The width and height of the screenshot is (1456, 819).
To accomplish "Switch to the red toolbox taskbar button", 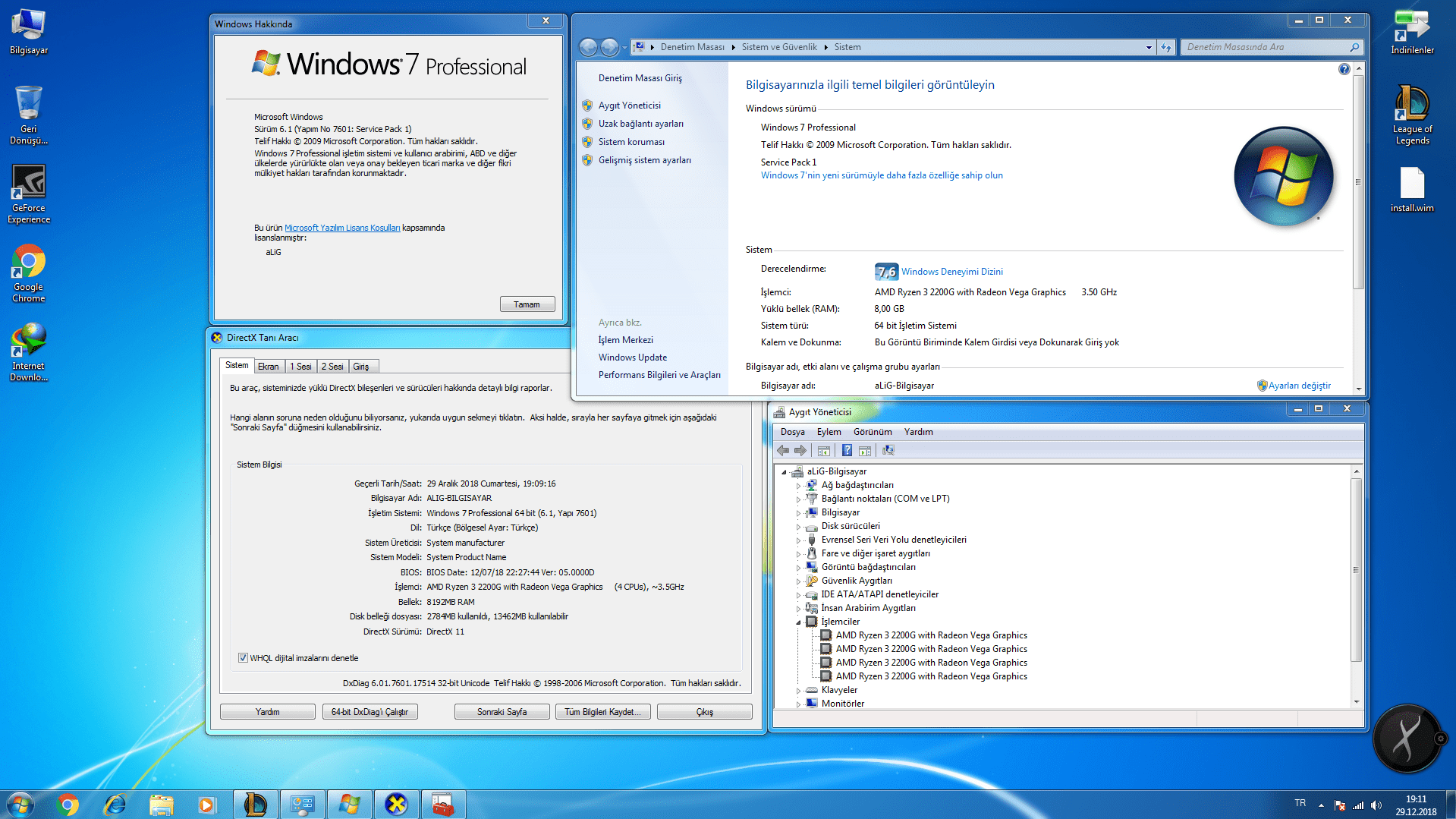I will [x=443, y=804].
